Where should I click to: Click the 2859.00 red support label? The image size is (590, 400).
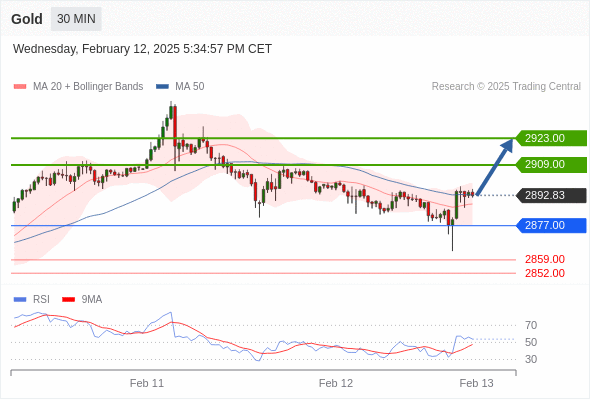[545, 259]
